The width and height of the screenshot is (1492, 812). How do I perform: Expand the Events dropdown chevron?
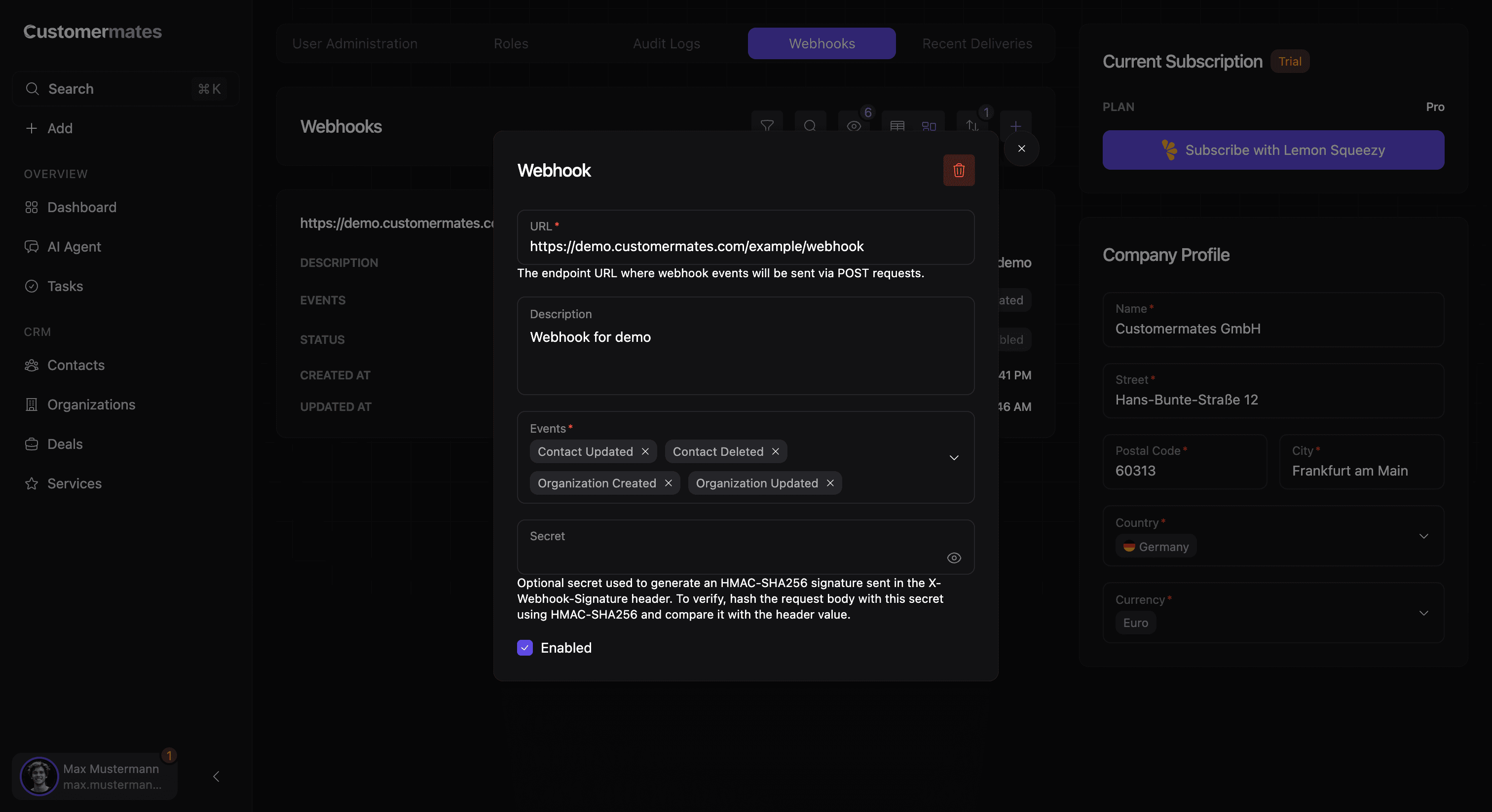pyautogui.click(x=953, y=457)
